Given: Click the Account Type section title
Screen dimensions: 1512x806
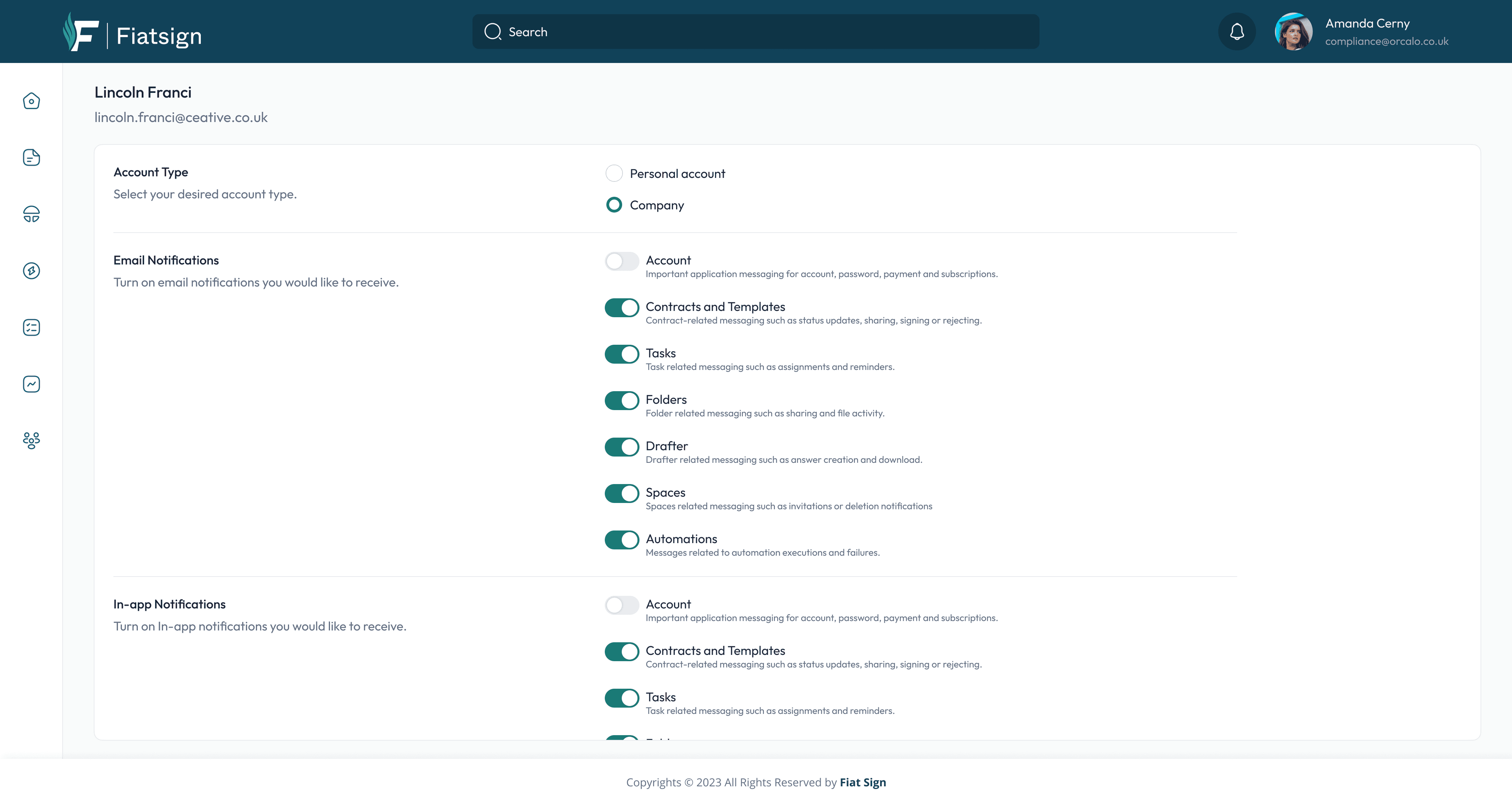Looking at the screenshot, I should coord(150,172).
